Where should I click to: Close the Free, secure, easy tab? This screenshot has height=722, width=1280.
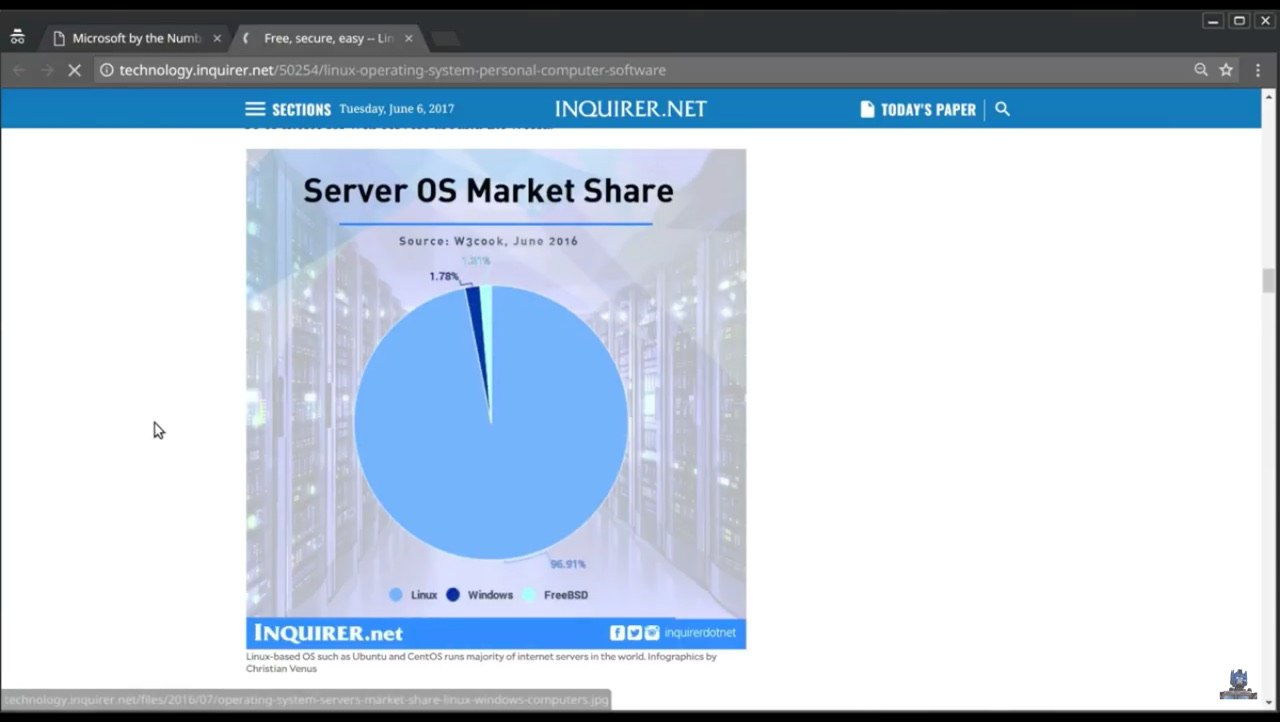[408, 38]
